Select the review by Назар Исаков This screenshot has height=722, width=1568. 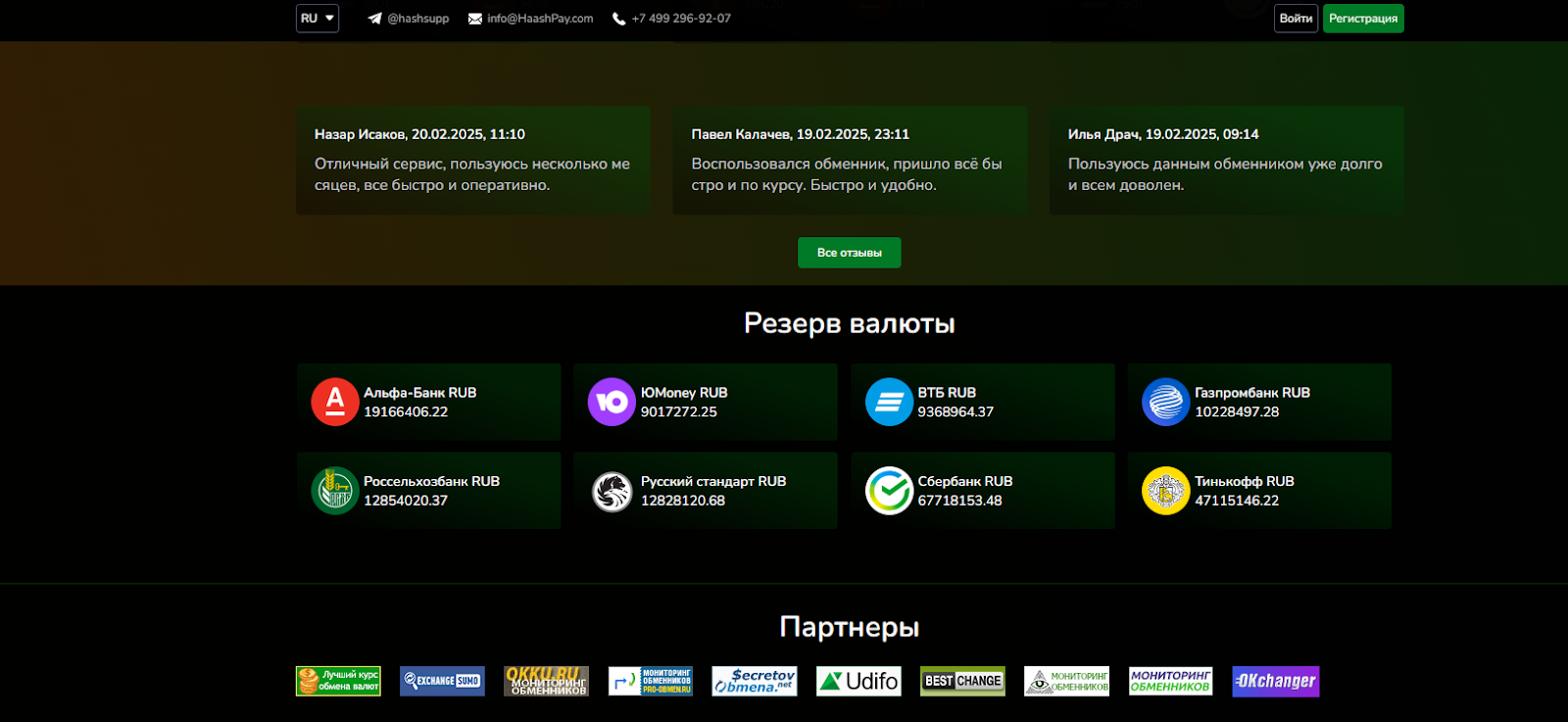tap(472, 160)
